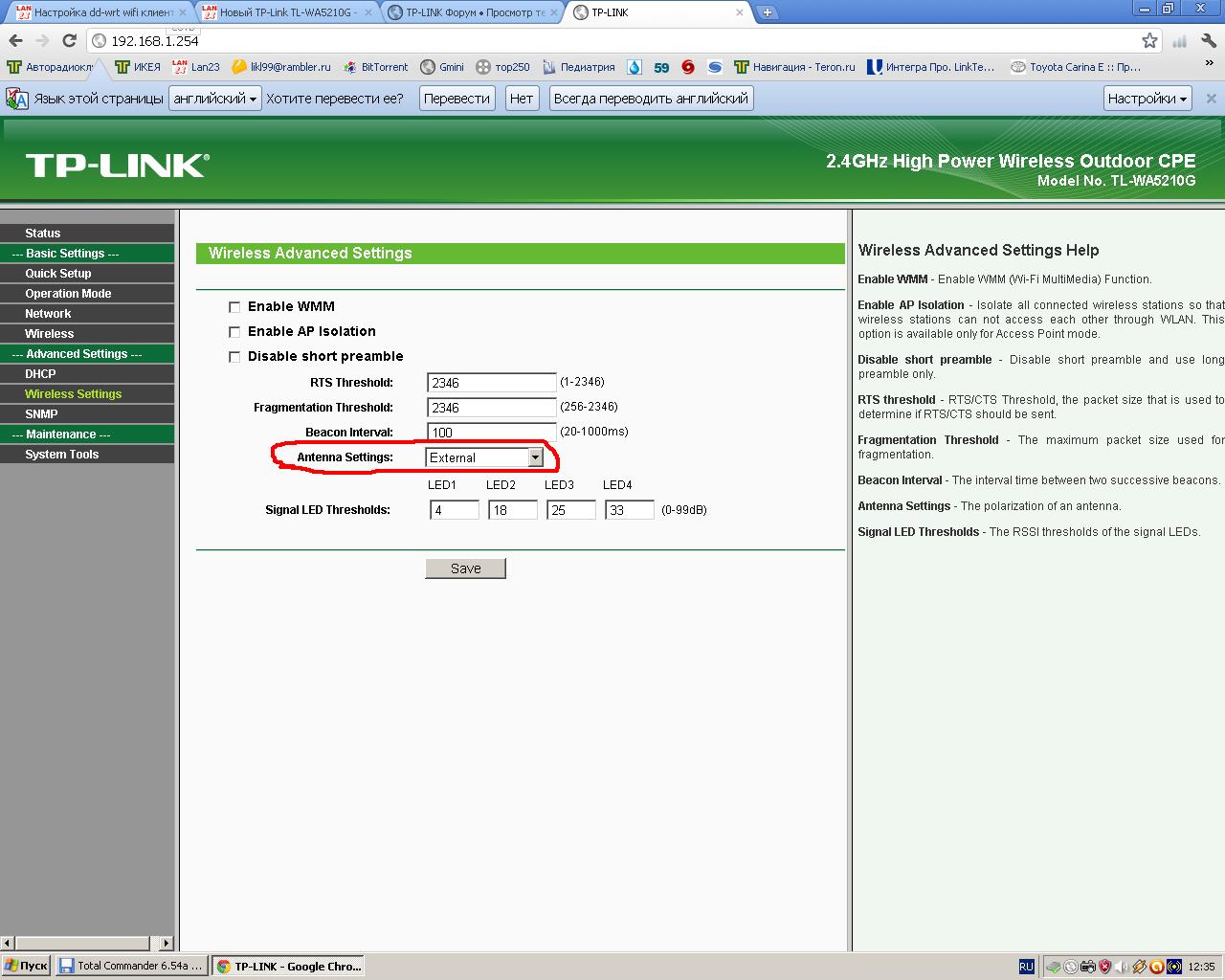Image resolution: width=1225 pixels, height=980 pixels.
Task: Click the LED1 signal threshold field
Action: (x=455, y=510)
